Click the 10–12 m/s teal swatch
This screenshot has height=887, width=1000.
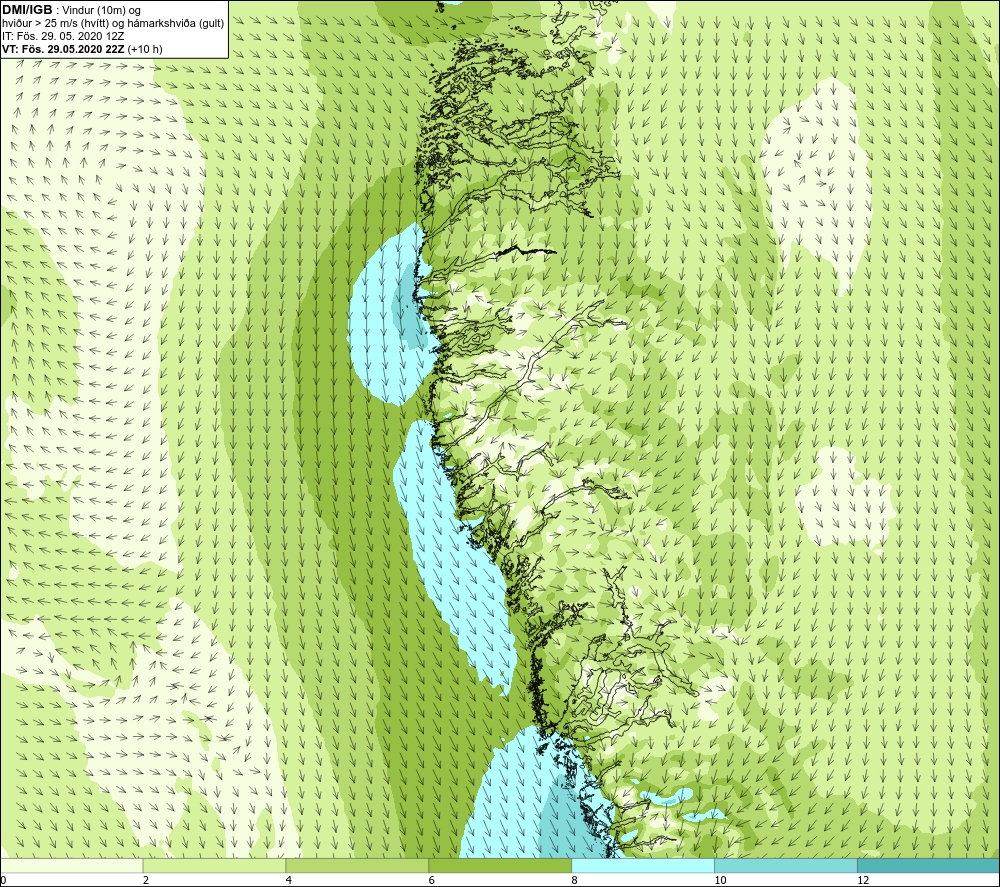point(786,865)
